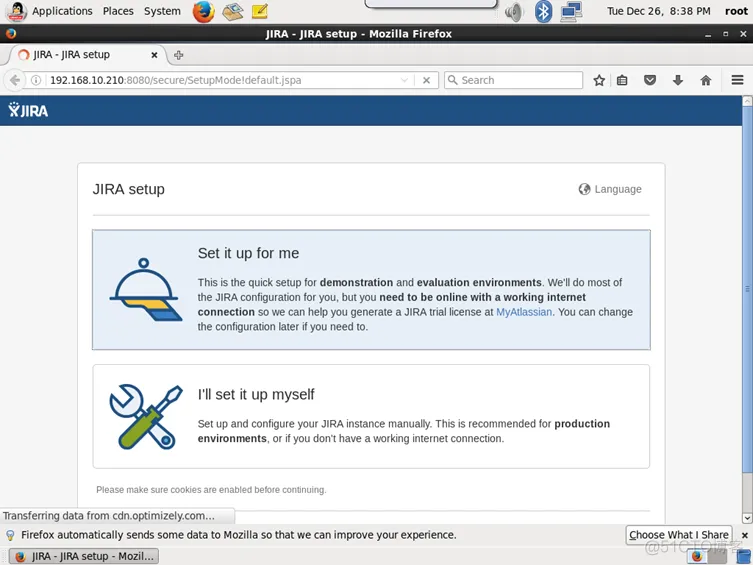Click the Search input field
Viewport: 753px width, 565px height.
(x=513, y=80)
